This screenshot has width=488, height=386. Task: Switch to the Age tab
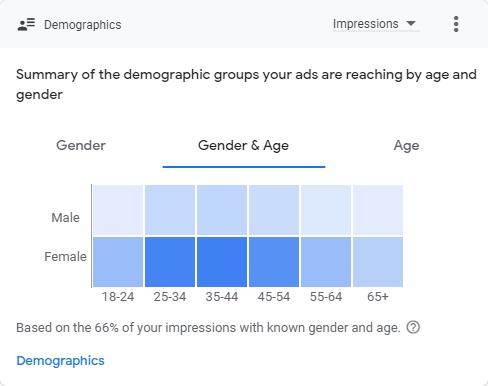click(406, 146)
